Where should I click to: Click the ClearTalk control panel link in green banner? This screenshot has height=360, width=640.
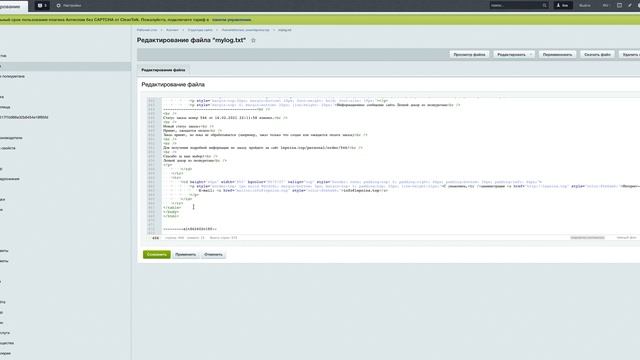(x=231, y=20)
